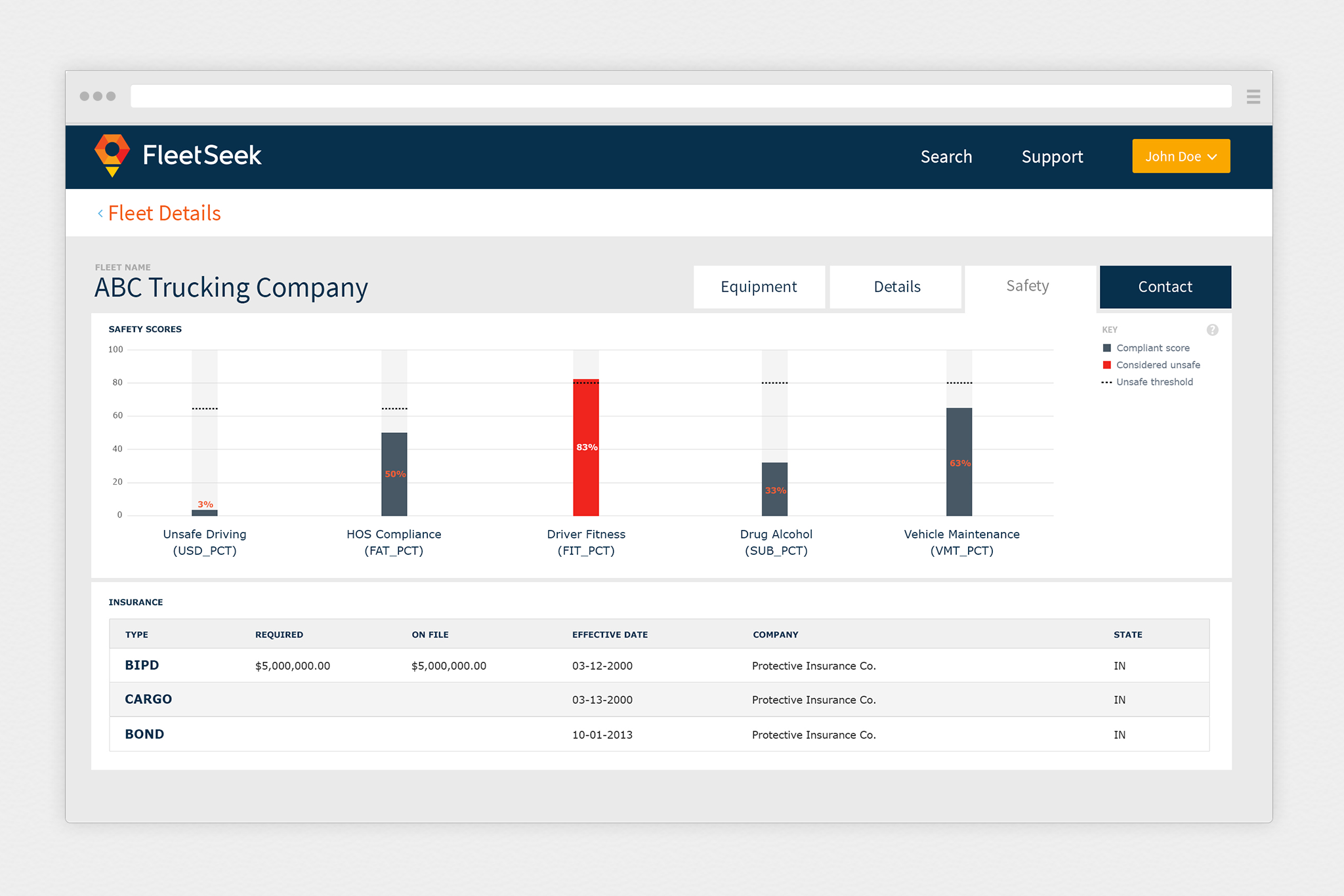The image size is (1344, 896).
Task: Click the back chevron beside Fleet Details
Action: (100, 214)
